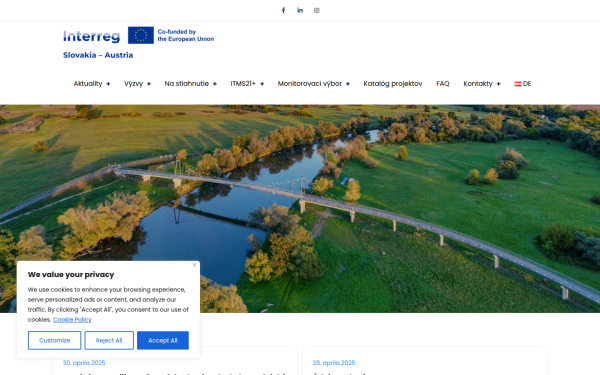Open the Monitorovací výbor menu
This screenshot has height=375, width=600.
(x=310, y=83)
